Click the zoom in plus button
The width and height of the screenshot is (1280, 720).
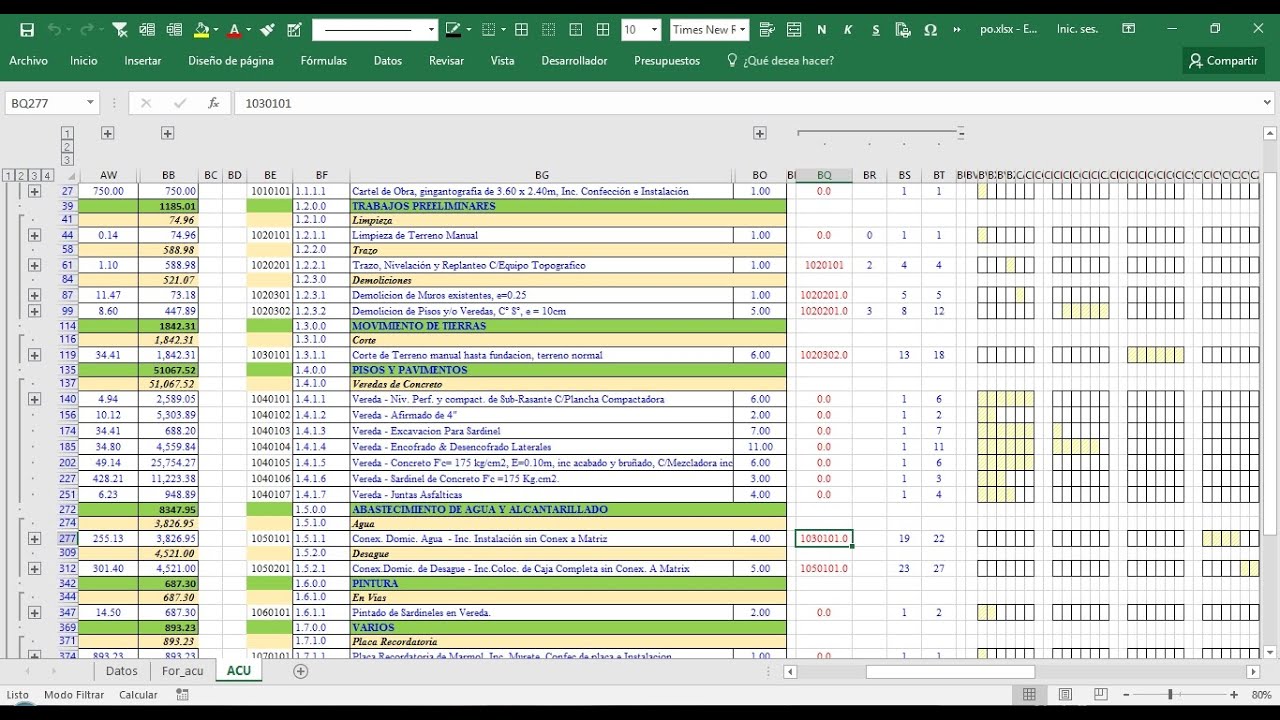pyautogui.click(x=1234, y=695)
